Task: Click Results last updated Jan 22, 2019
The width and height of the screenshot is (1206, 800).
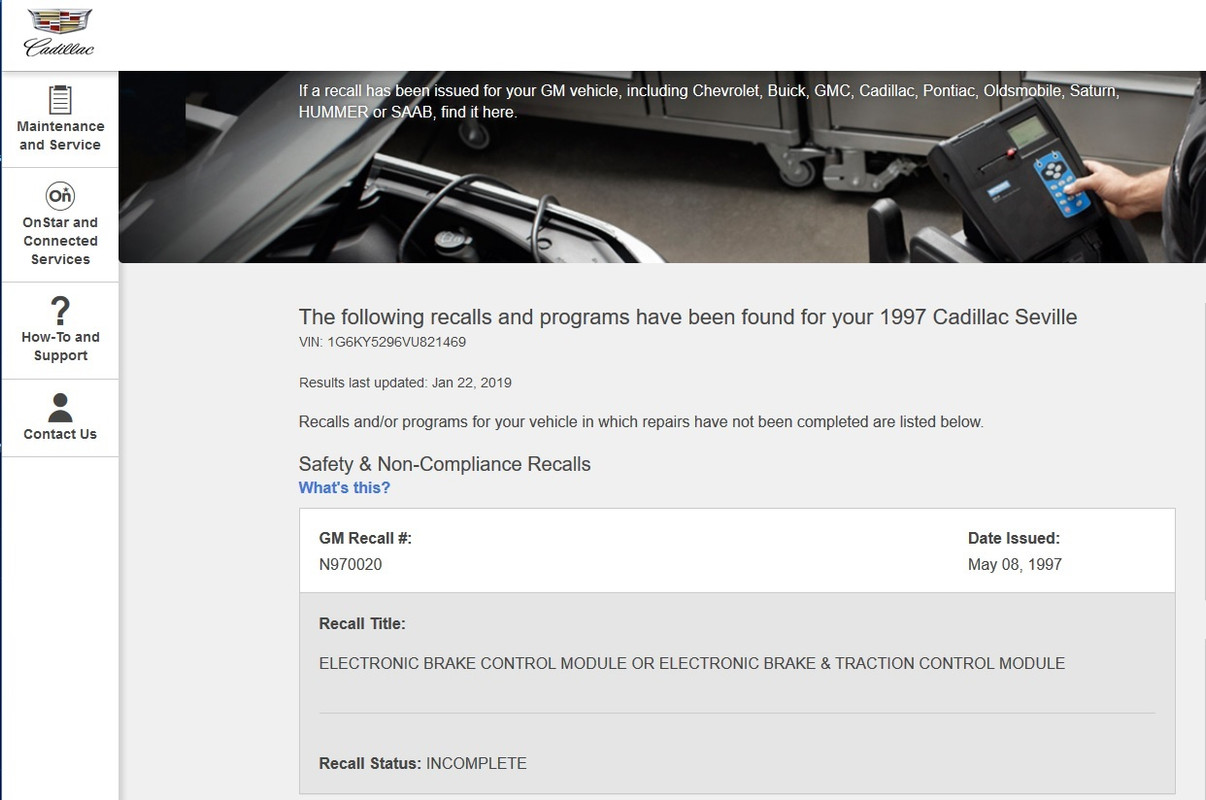Action: [x=405, y=382]
